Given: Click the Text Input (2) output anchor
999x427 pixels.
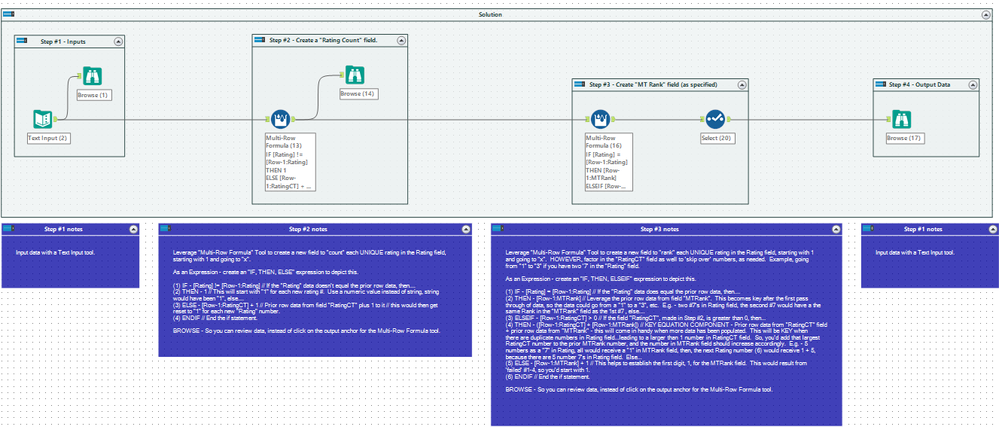Looking at the screenshot, I should coord(55,119).
